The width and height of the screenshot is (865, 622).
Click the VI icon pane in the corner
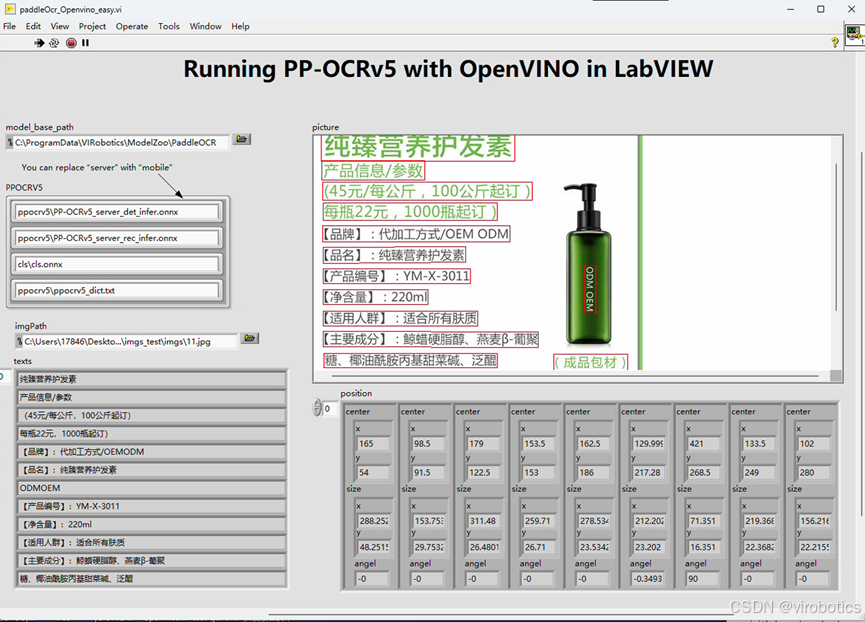click(855, 34)
